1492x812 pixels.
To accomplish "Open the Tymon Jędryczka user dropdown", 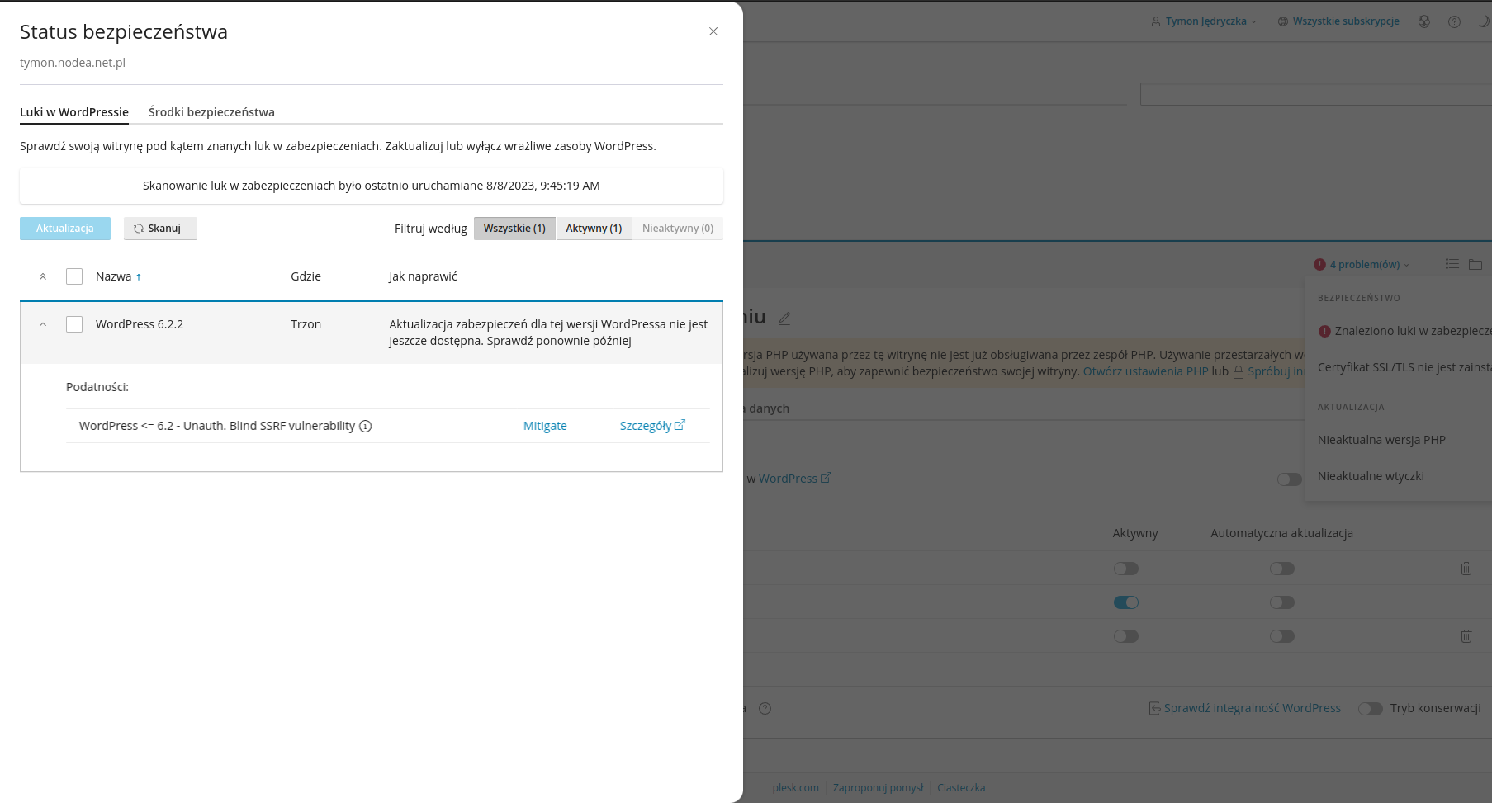I will point(1205,21).
